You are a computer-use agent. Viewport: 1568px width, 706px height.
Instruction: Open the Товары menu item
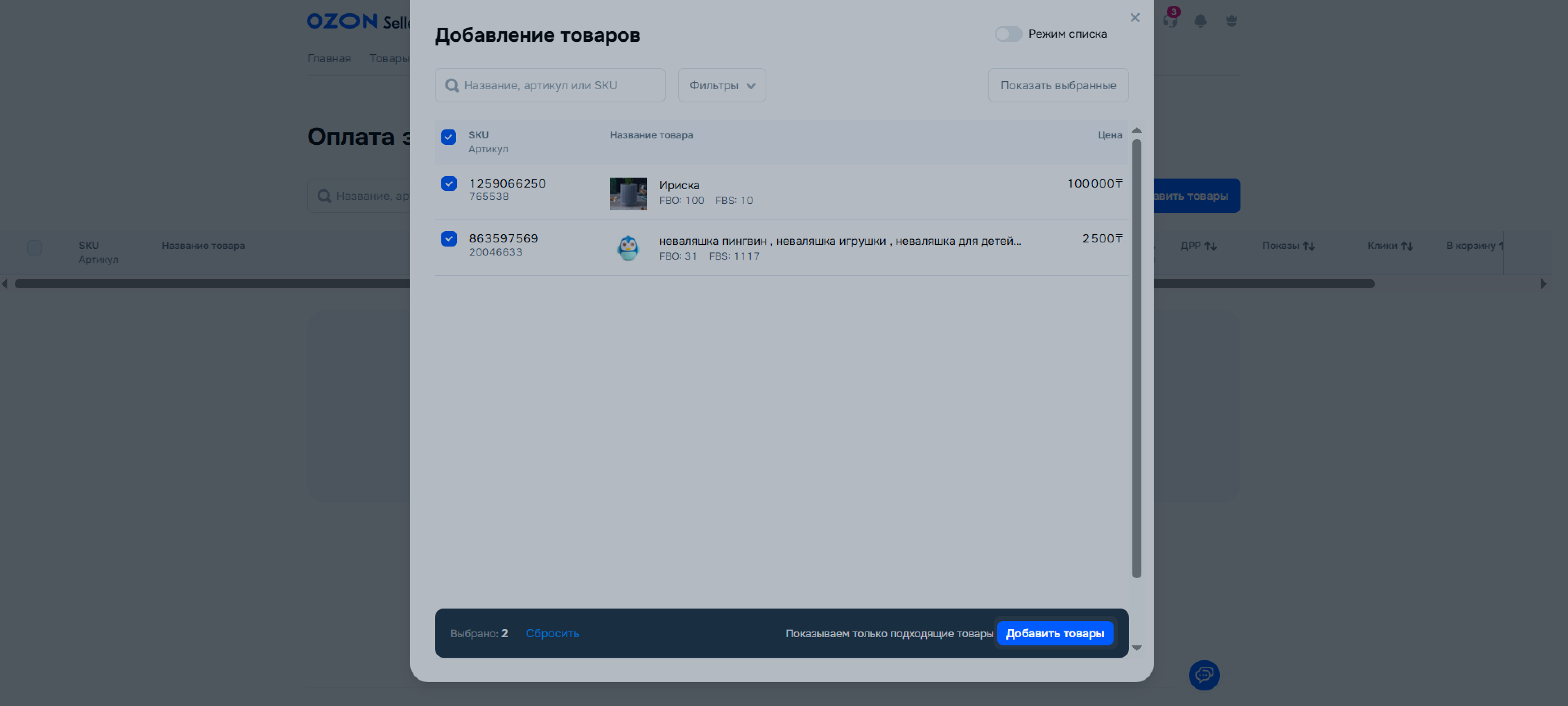coord(390,59)
